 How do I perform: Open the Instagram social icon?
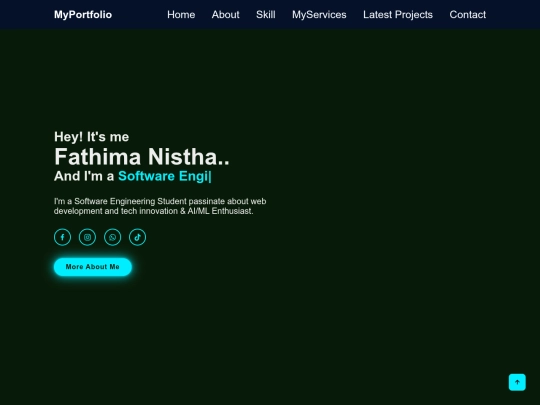[x=87, y=237]
